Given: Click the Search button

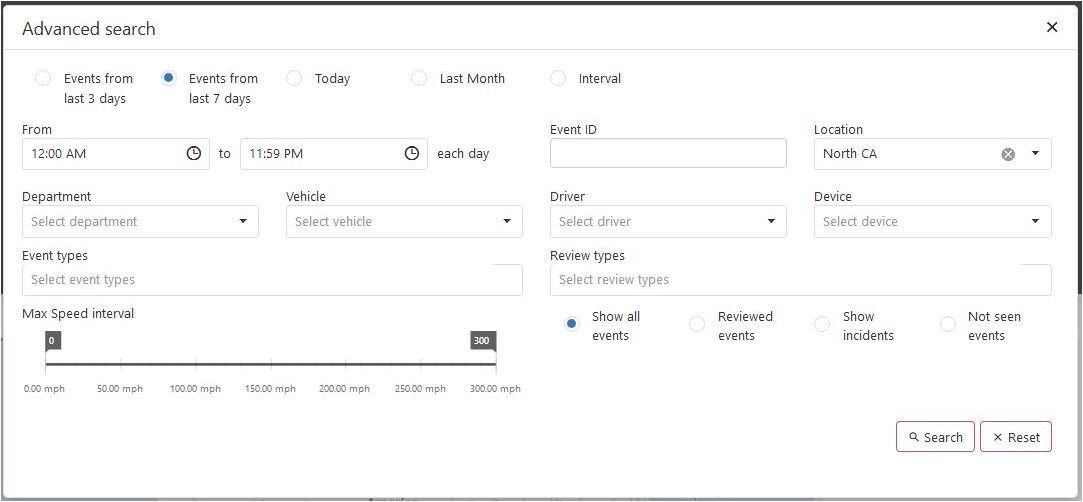Looking at the screenshot, I should (935, 436).
